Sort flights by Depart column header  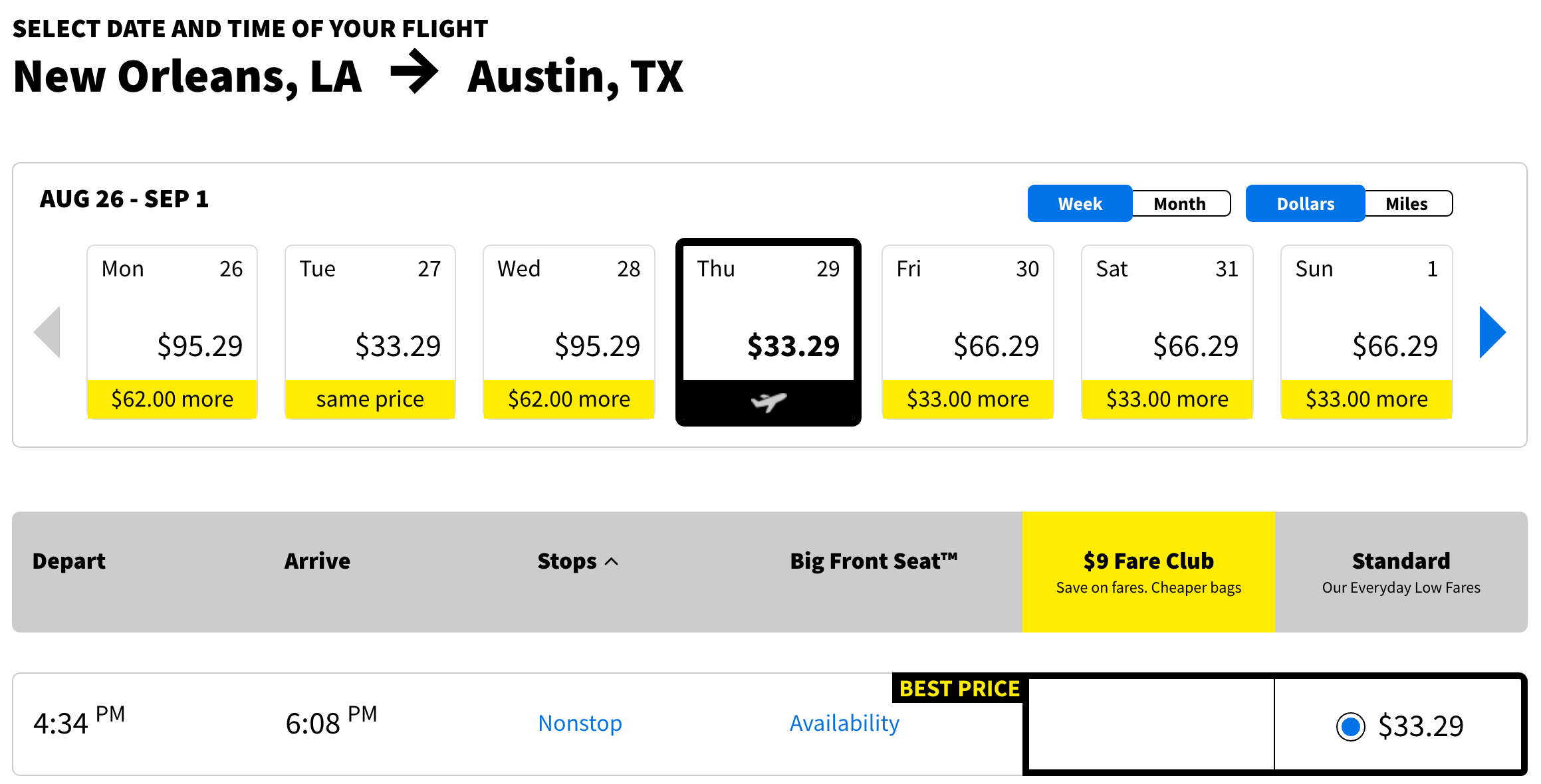tap(69, 561)
